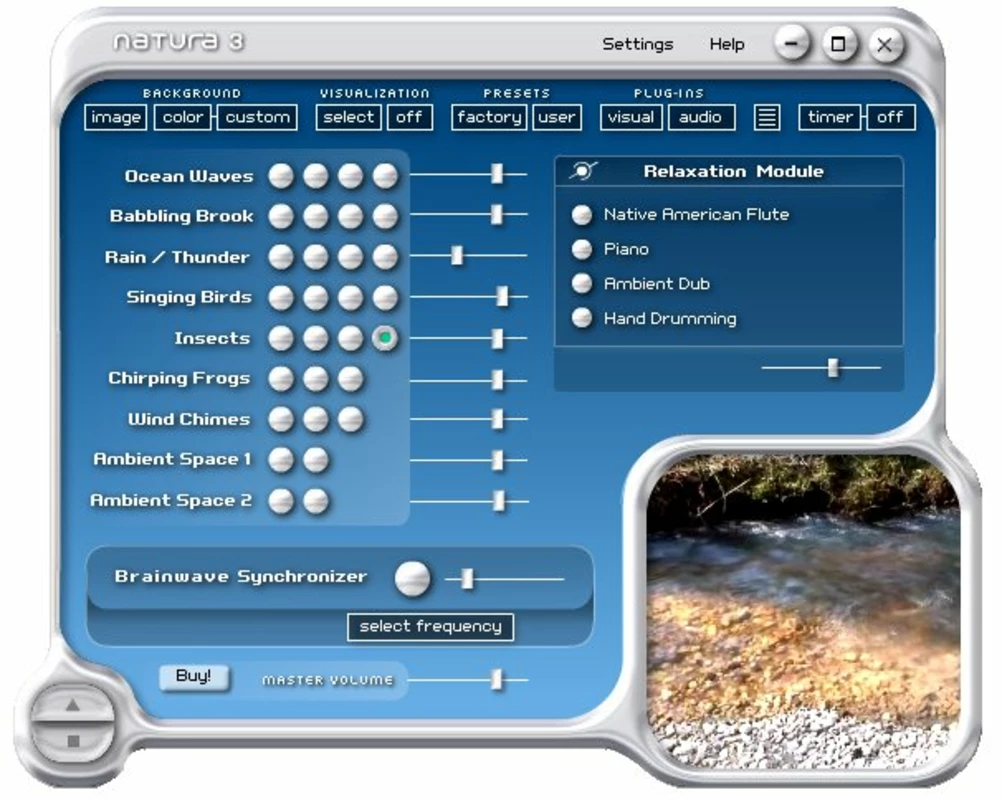
Task: Activate the fourth Singing Birds sound button
Action: 385,297
